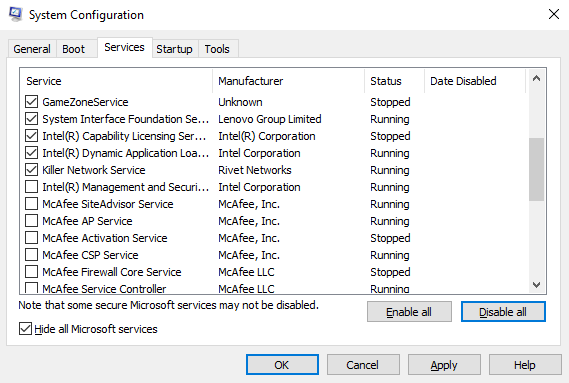
Task: Close the System Configuration window
Action: pyautogui.click(x=554, y=14)
